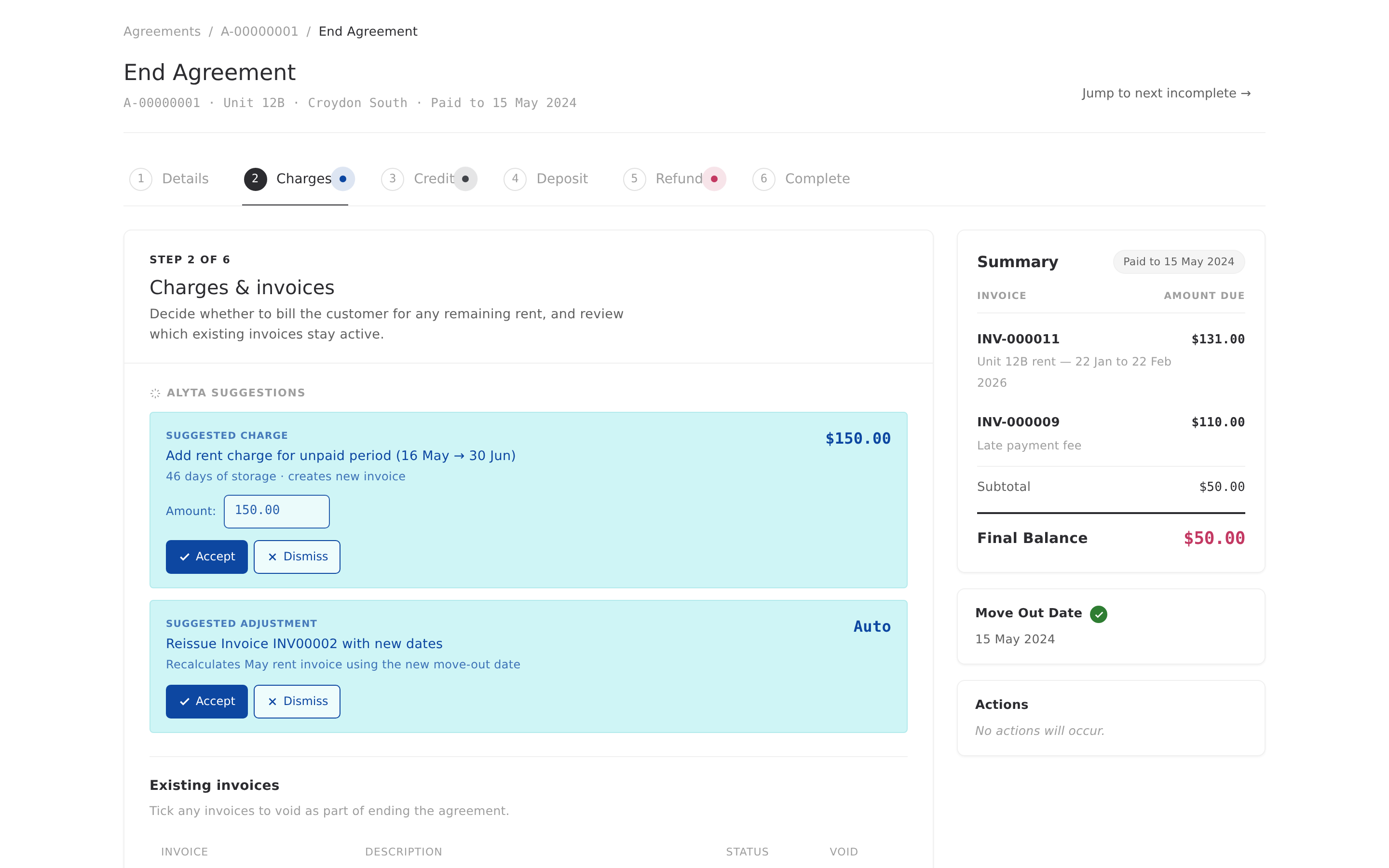Click the DESCRIPTION column header
The width and height of the screenshot is (1389, 868).
coord(404,852)
